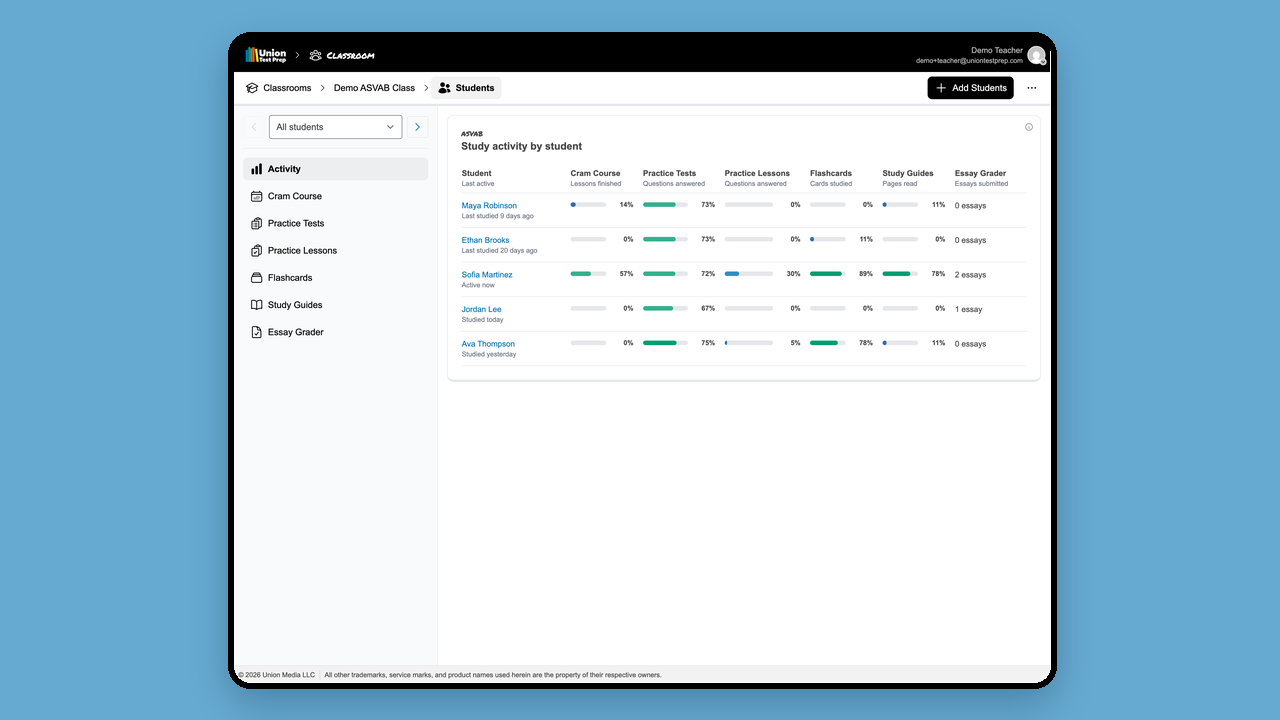The width and height of the screenshot is (1280, 720).
Task: Click the Activity bar chart icon
Action: pyautogui.click(x=257, y=169)
